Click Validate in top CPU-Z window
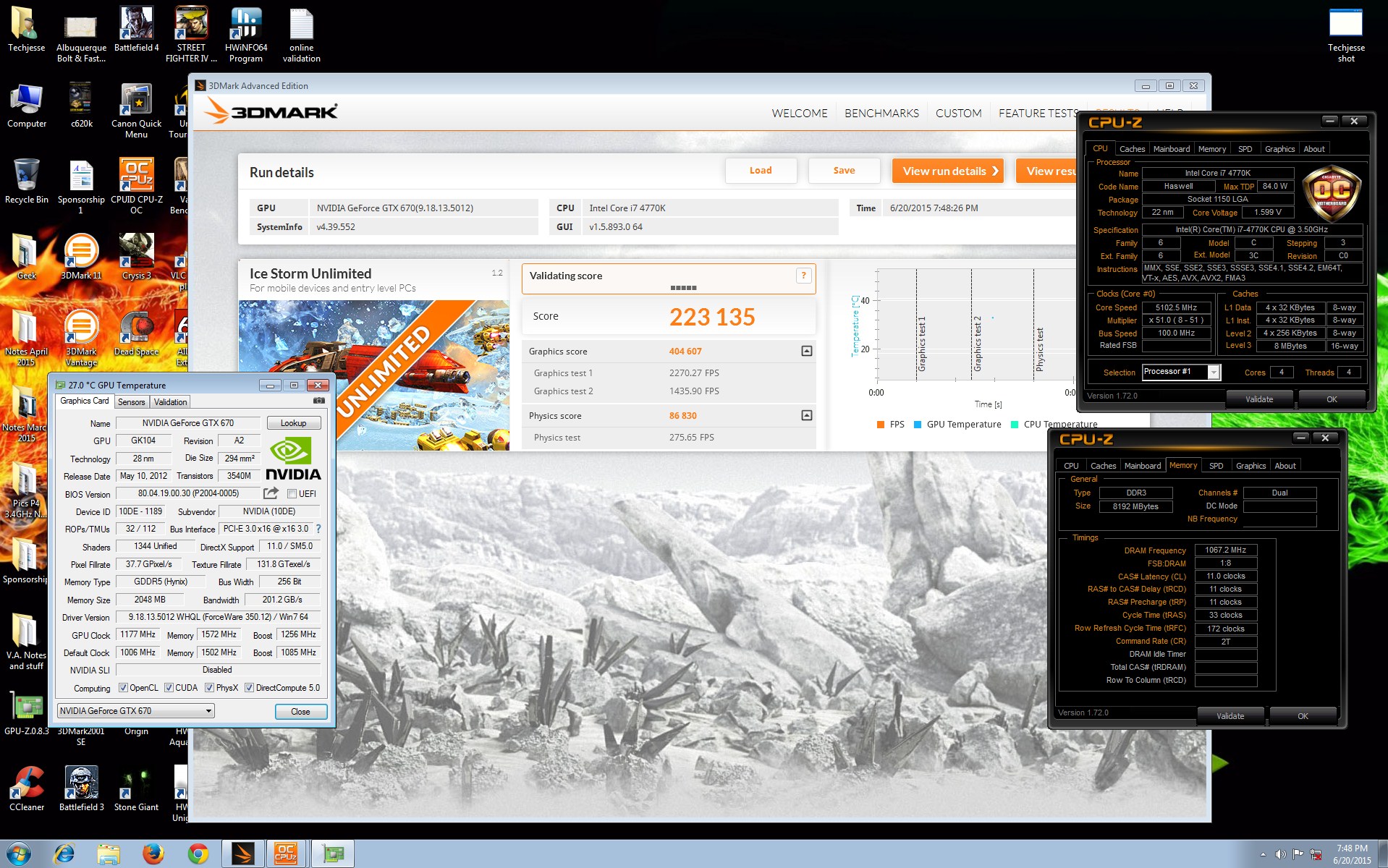 (1259, 399)
